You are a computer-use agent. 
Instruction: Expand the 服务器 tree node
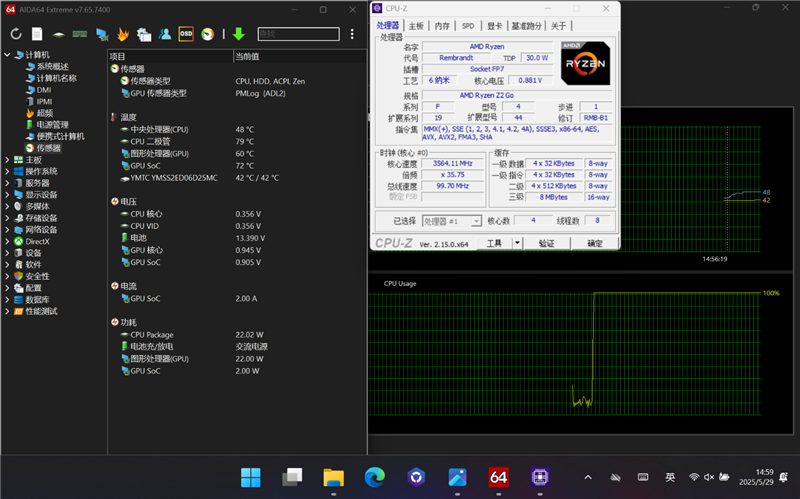coord(7,183)
